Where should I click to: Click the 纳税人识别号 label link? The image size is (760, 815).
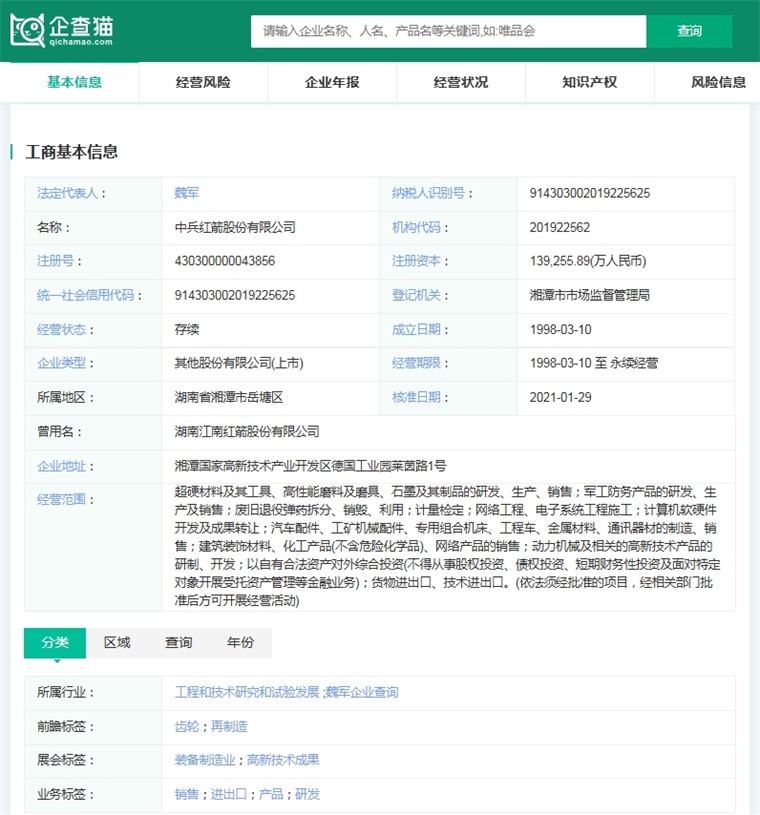(428, 193)
